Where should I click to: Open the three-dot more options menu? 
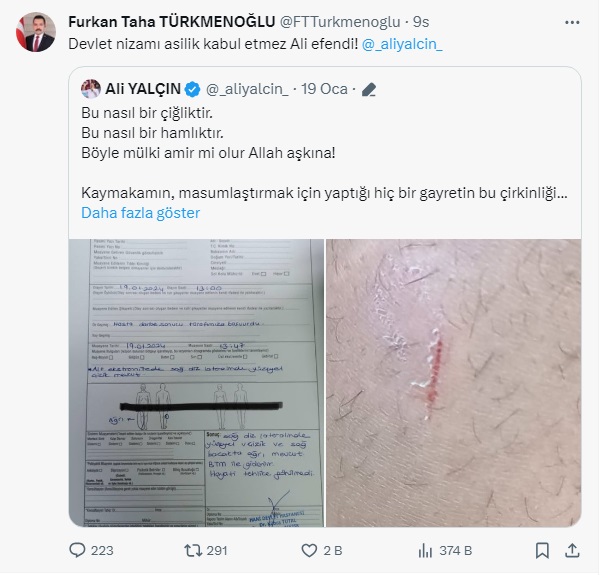(x=572, y=22)
